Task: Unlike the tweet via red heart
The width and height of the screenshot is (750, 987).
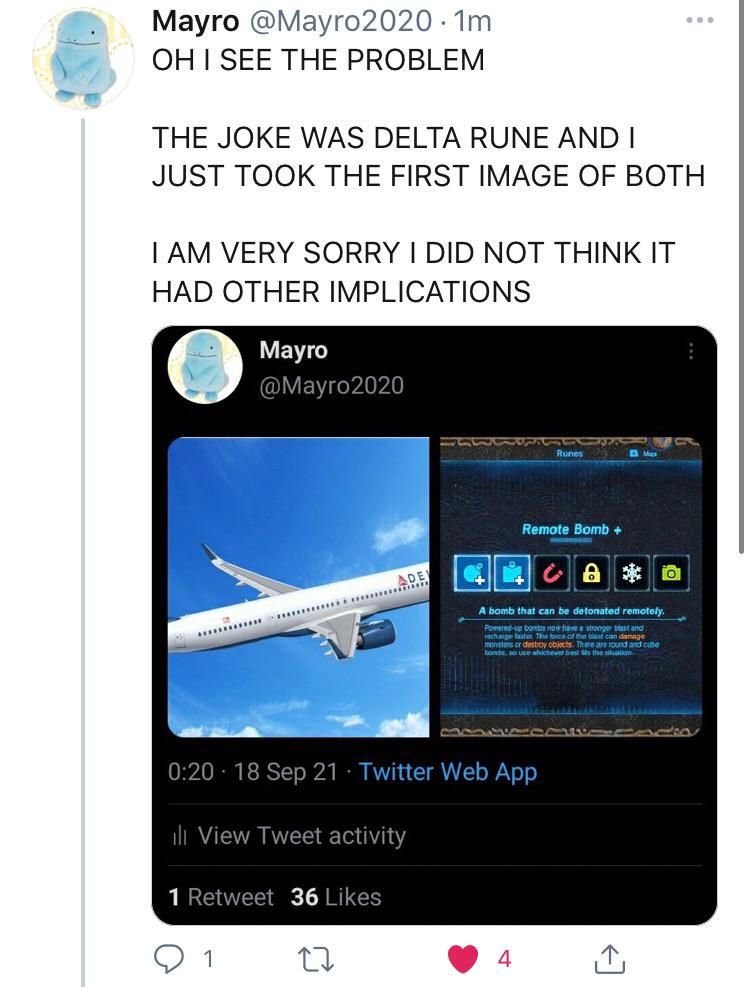Action: [x=464, y=959]
